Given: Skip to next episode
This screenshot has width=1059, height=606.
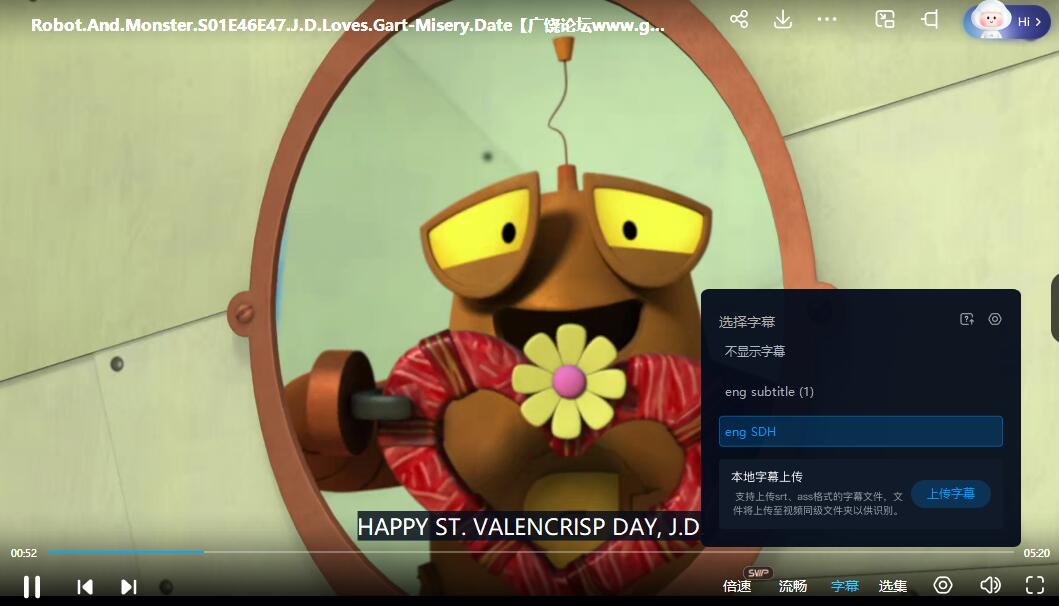Looking at the screenshot, I should [x=128, y=587].
